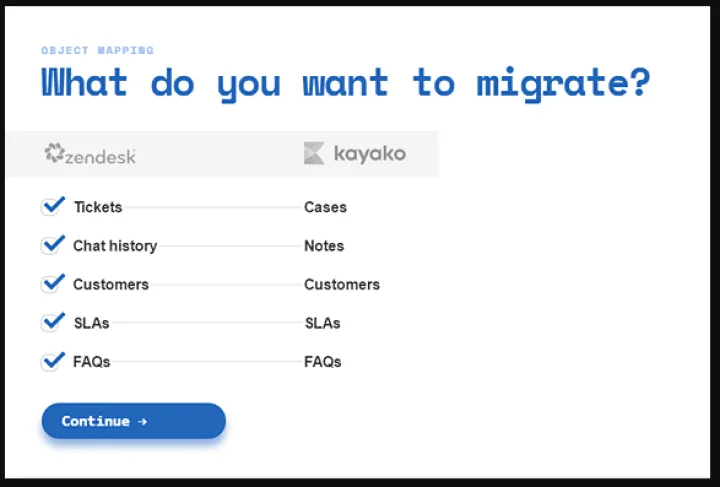Toggle the Chat history checkbox
Screen dimensions: 720x487
[51, 246]
